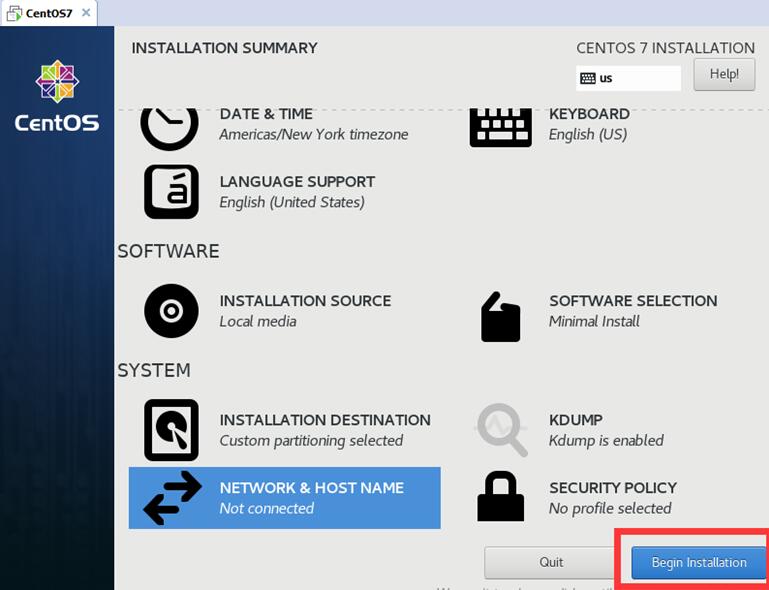769x590 pixels.
Task: Switch to the CentOS7 tab
Action: [49, 13]
